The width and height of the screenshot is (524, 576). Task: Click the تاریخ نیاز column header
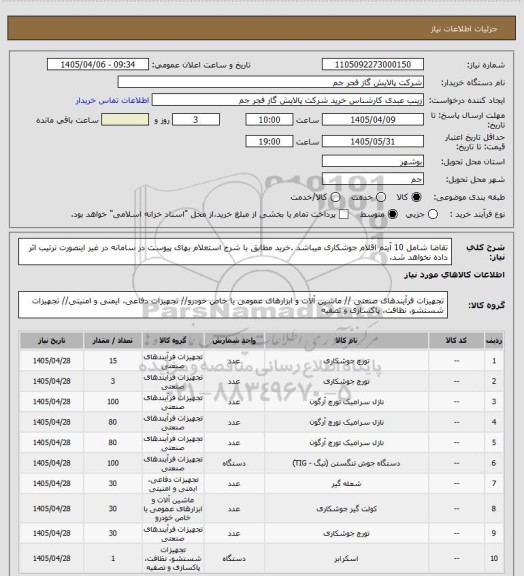click(51, 341)
